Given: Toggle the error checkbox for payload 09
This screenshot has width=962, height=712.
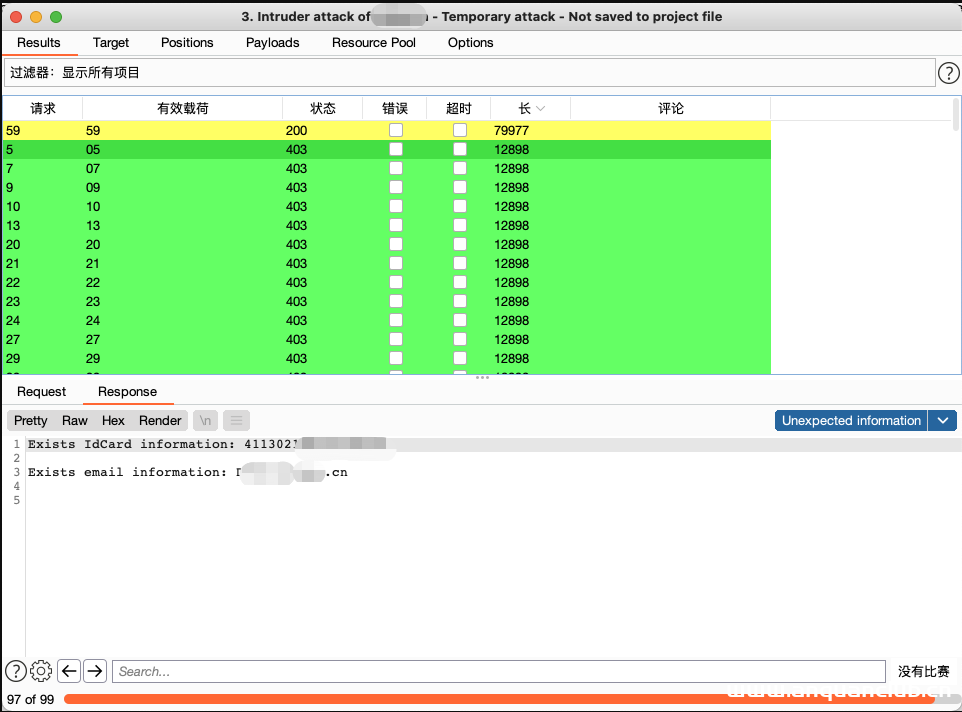Looking at the screenshot, I should tap(396, 187).
